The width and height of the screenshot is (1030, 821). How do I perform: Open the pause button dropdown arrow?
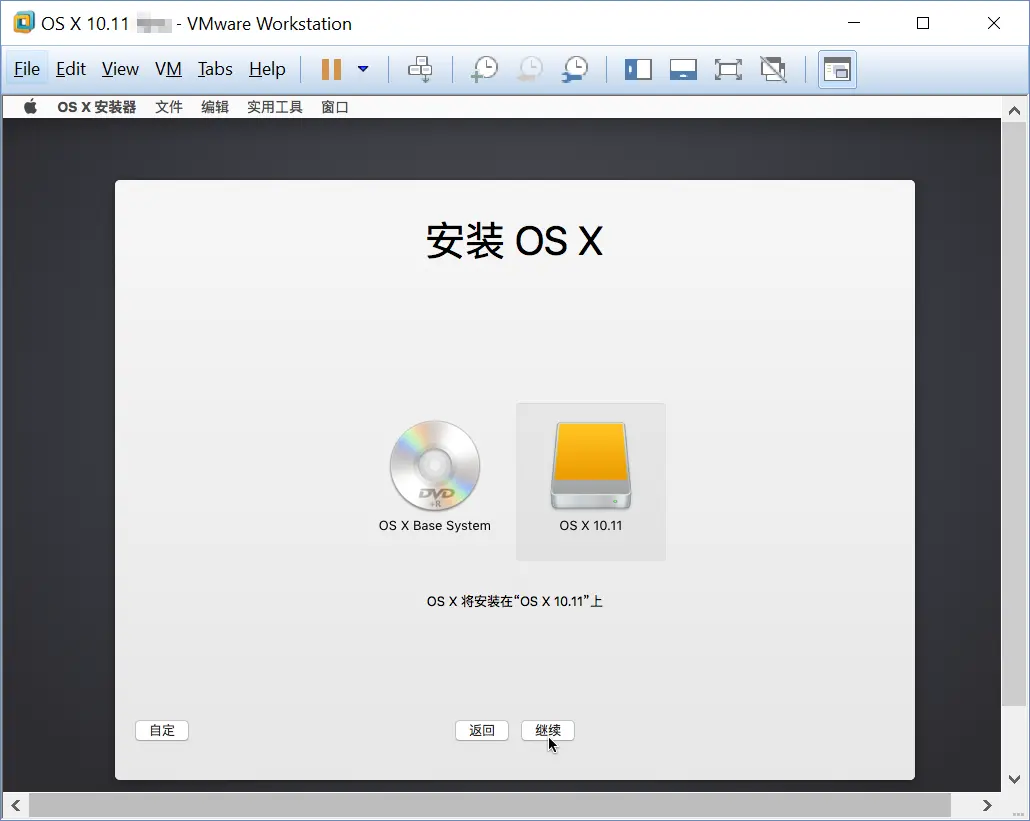pyautogui.click(x=362, y=69)
